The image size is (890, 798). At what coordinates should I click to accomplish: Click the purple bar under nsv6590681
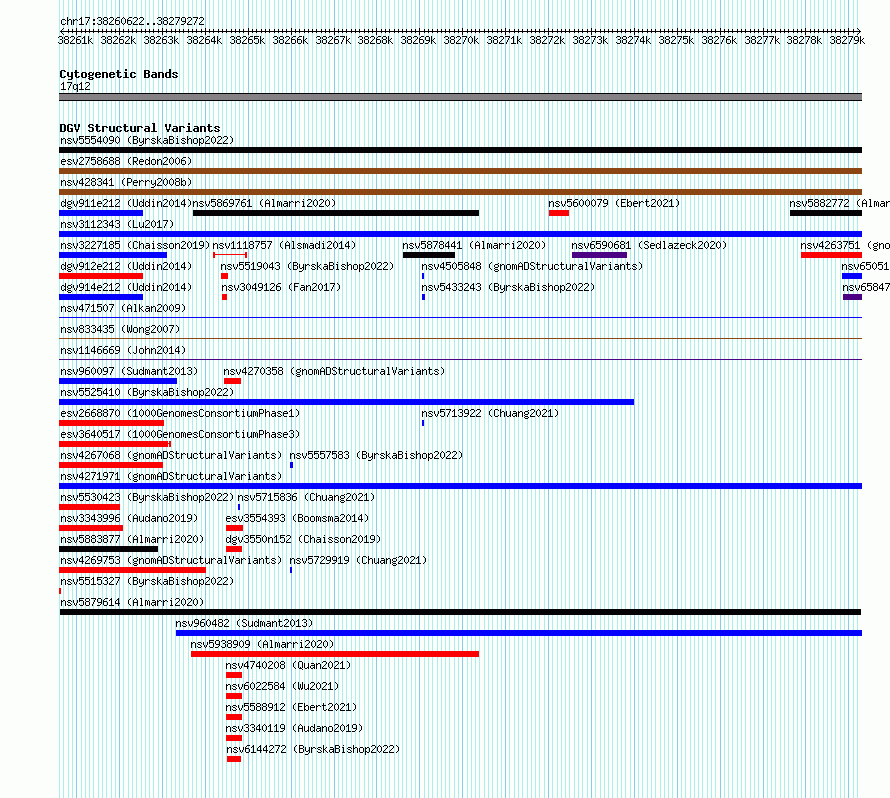click(599, 255)
